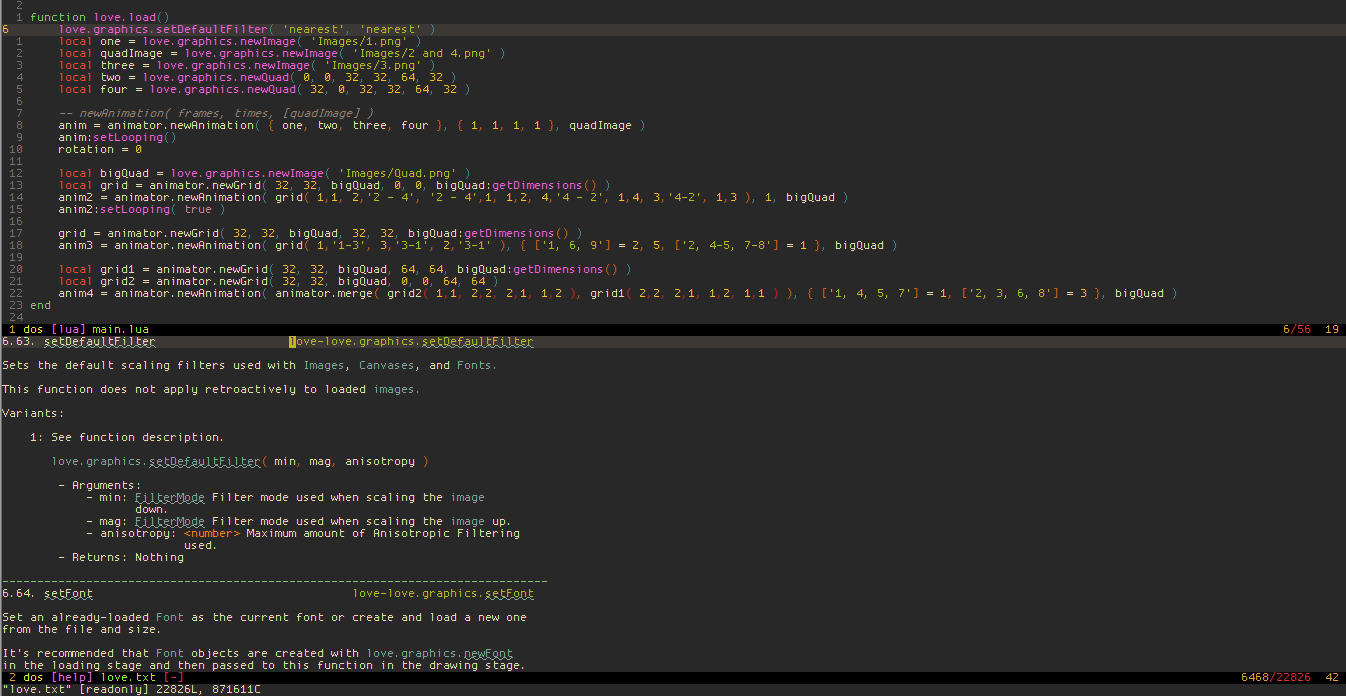Click the 'rotation = 0' line
Viewport: 1346px width, 696px height.
coord(99,150)
